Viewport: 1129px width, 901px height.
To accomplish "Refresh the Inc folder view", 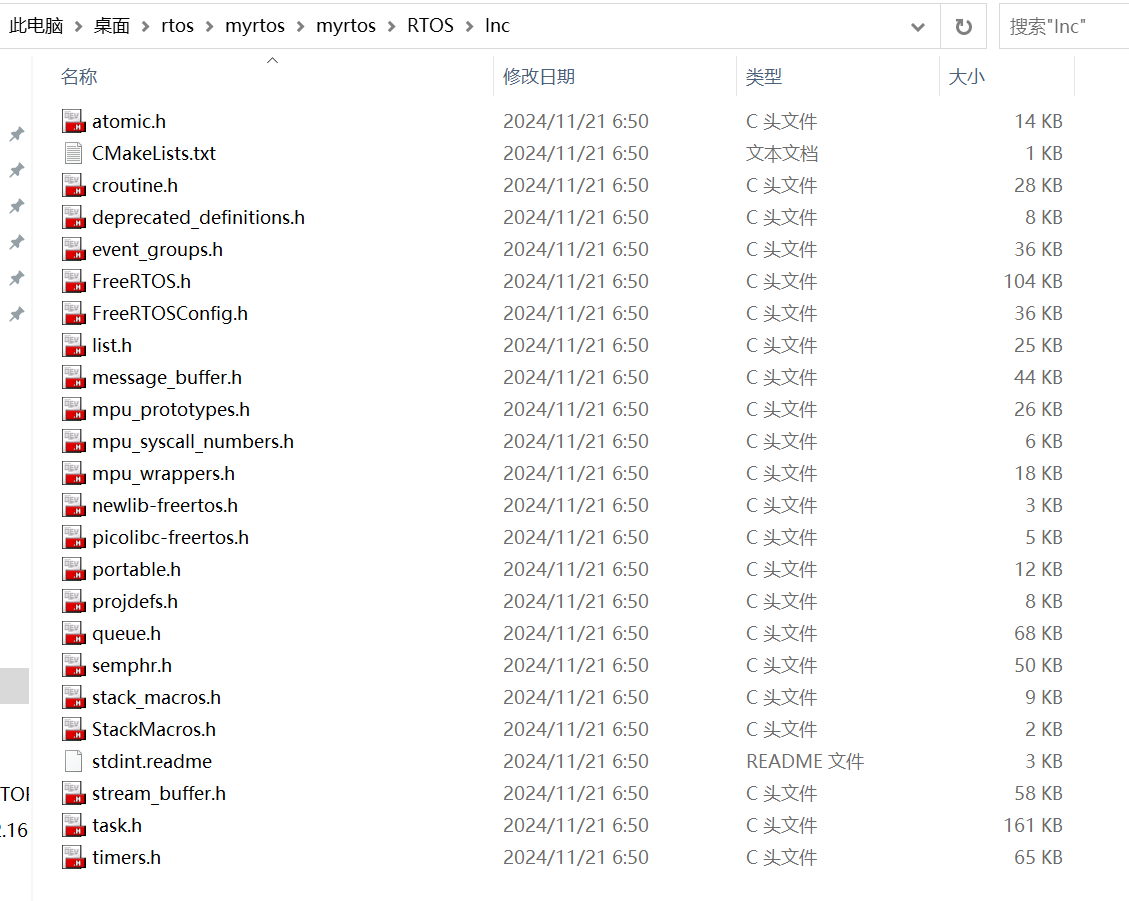I will (963, 27).
